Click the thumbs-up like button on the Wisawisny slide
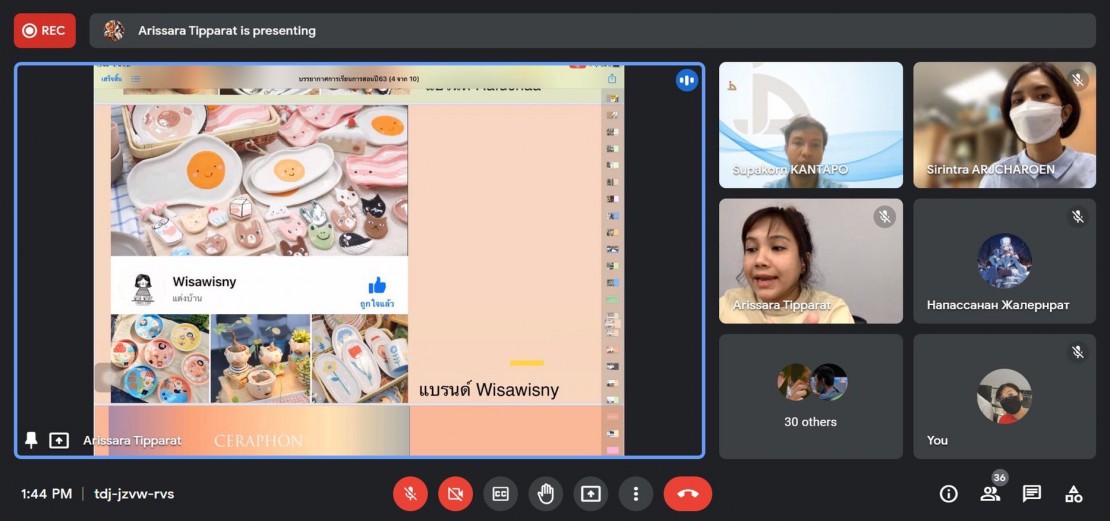The image size is (1110, 521). pos(377,286)
